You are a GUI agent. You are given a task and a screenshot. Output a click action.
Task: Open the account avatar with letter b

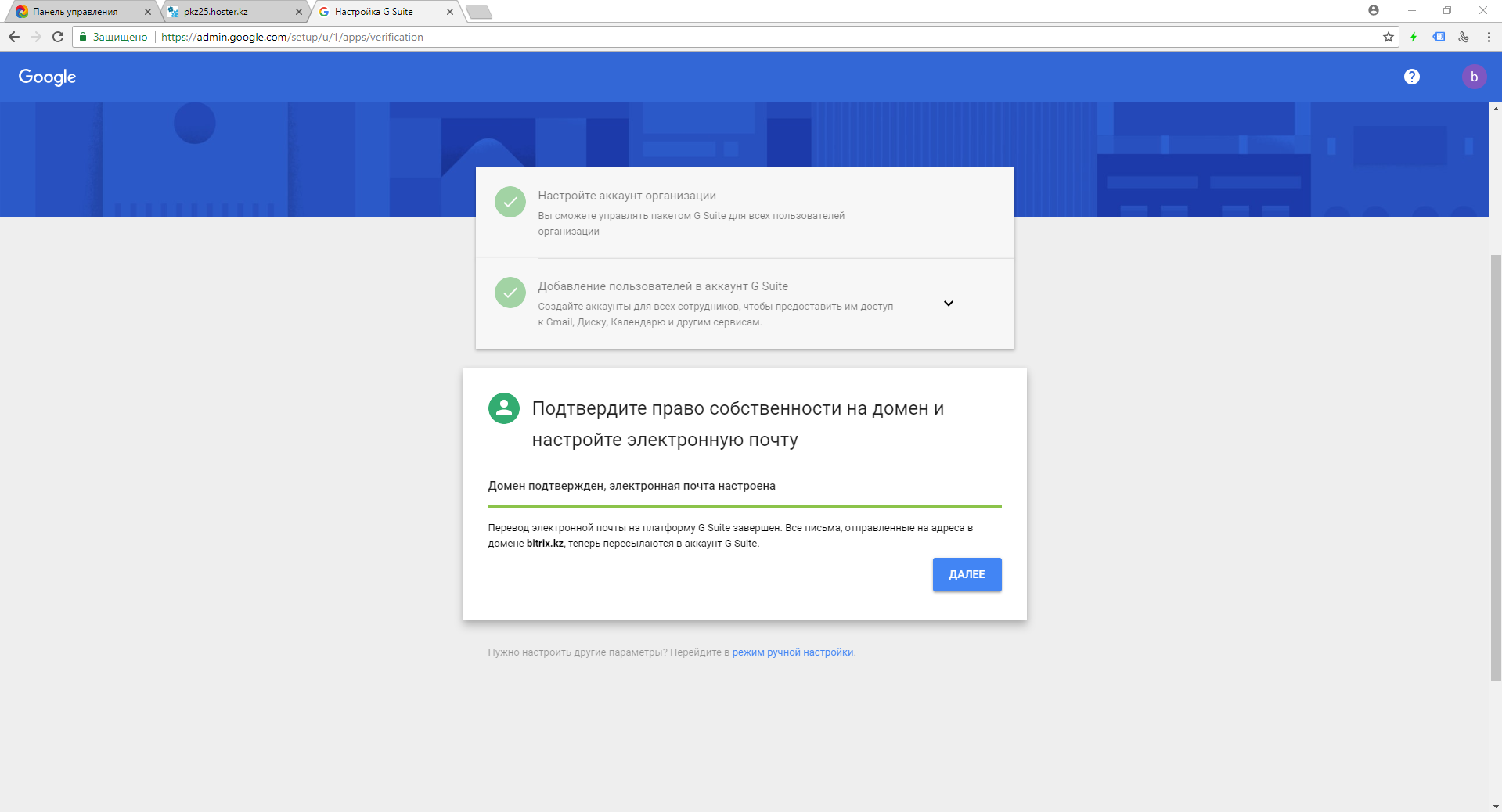coord(1474,77)
